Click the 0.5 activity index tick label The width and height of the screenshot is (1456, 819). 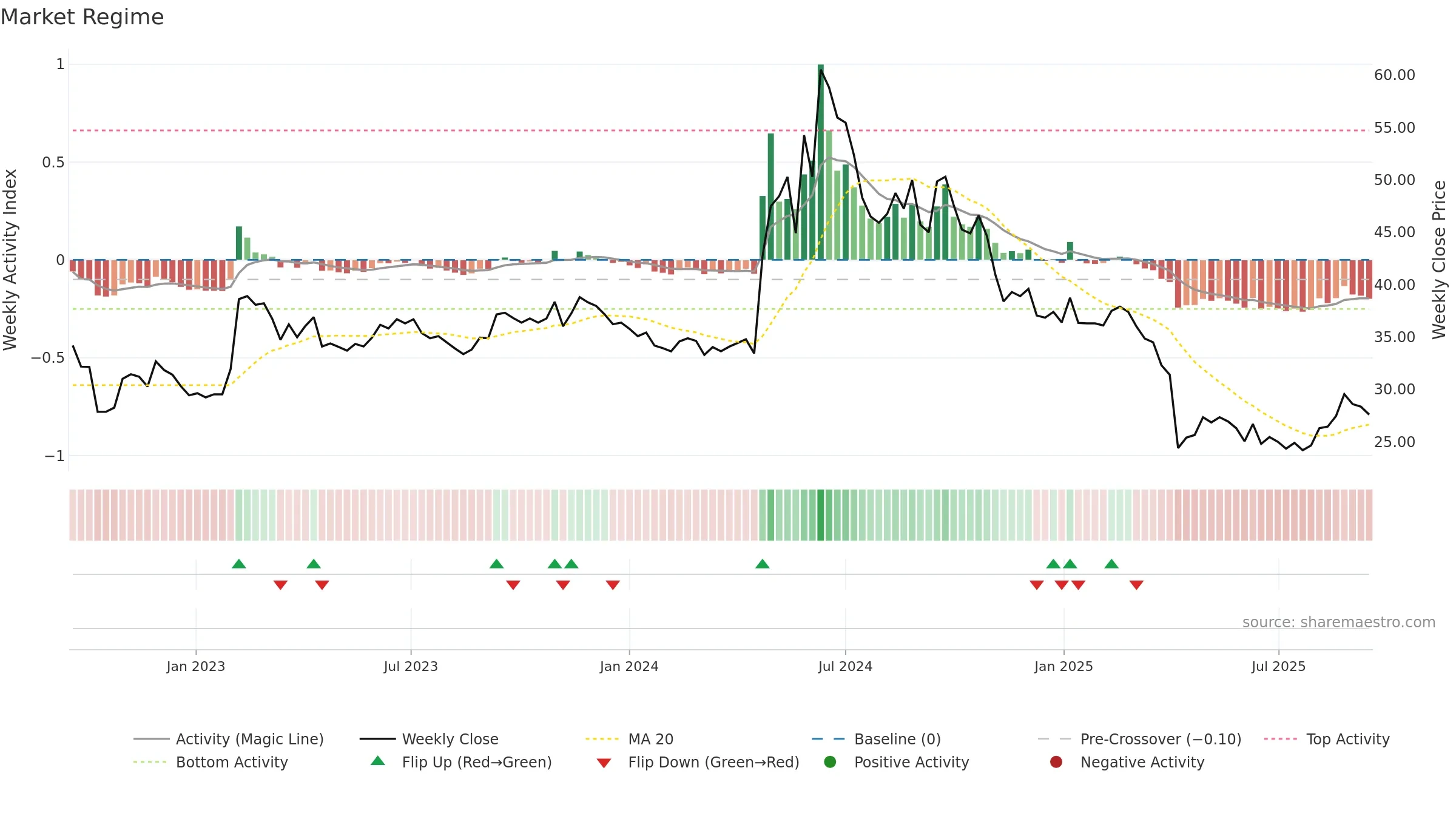pyautogui.click(x=53, y=162)
